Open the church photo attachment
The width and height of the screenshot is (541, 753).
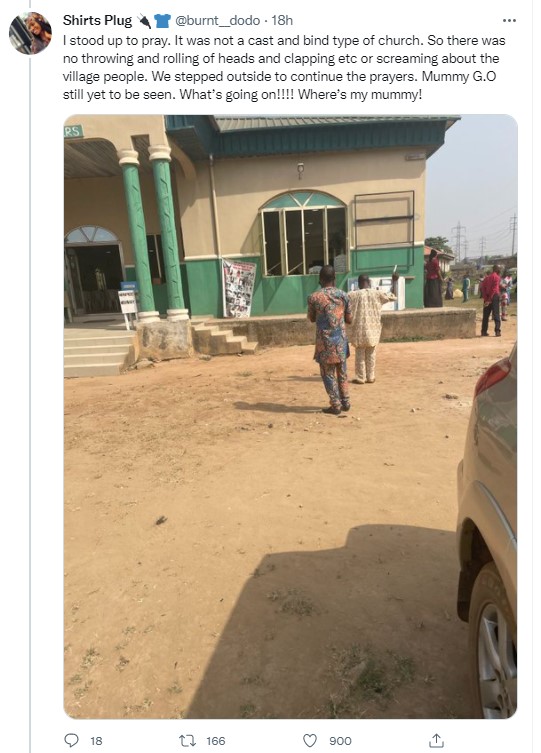[290, 416]
